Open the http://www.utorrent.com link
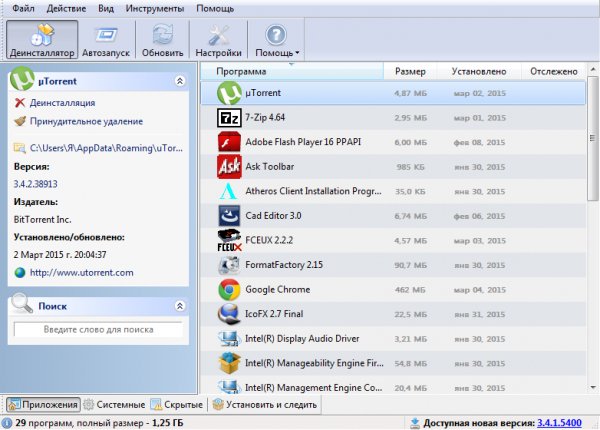Viewport: 600px width, 430px height. (x=82, y=272)
